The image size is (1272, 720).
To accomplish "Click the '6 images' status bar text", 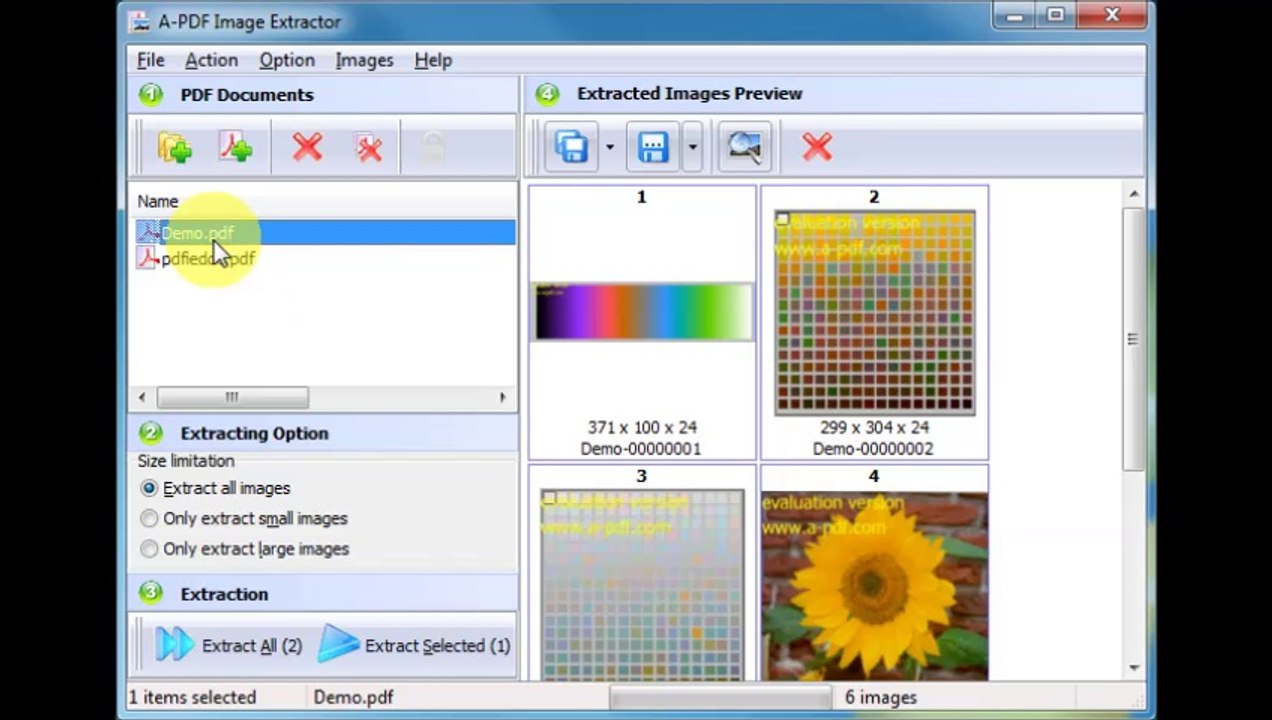I will pos(880,697).
